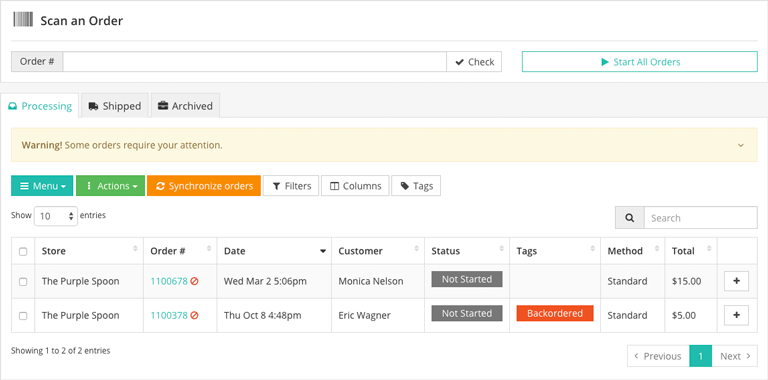This screenshot has width=768, height=380.
Task: Click The Purple Spoon in Eric Wagner's row
Action: (80, 315)
